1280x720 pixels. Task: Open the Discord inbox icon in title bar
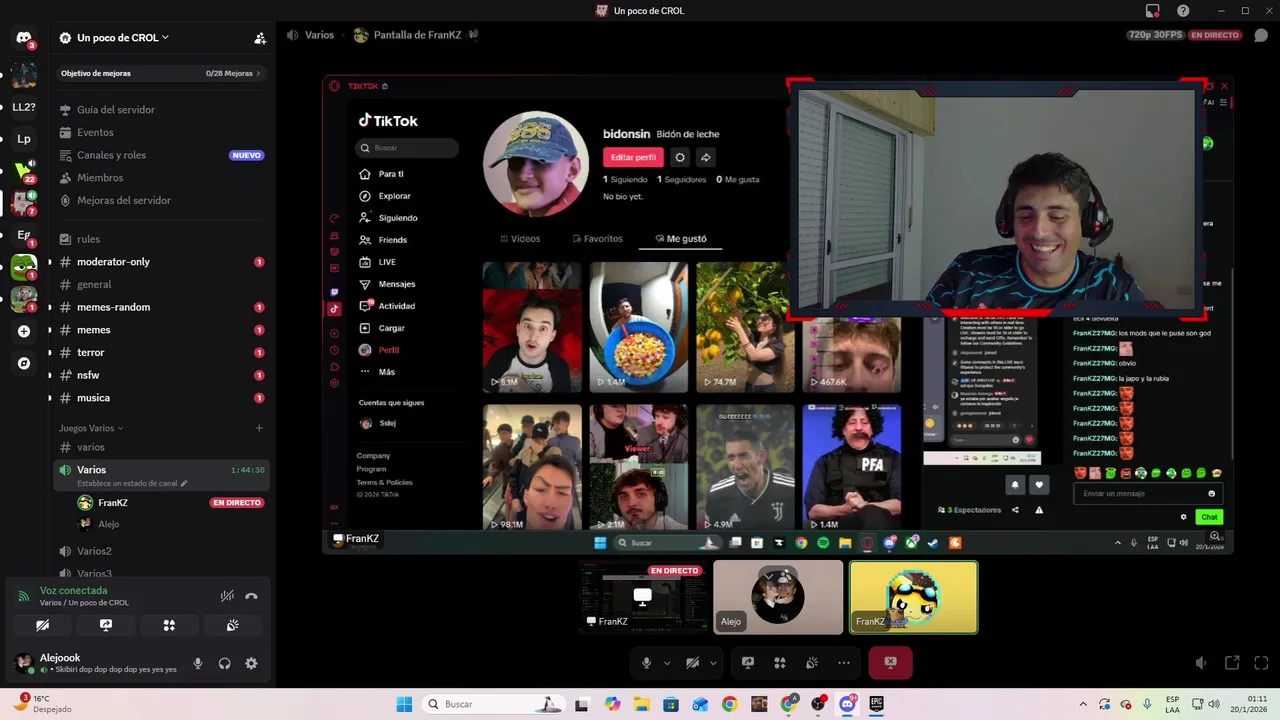tap(1153, 11)
